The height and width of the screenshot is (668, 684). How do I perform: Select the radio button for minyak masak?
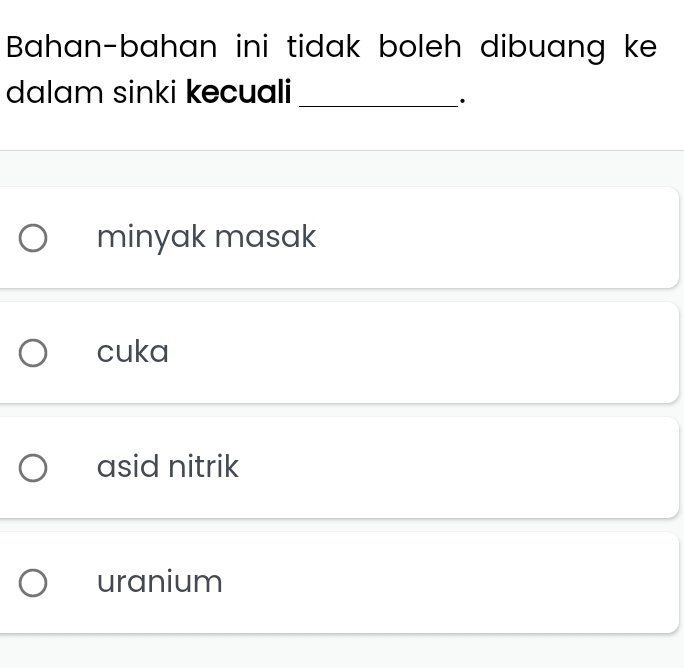pyautogui.click(x=33, y=239)
